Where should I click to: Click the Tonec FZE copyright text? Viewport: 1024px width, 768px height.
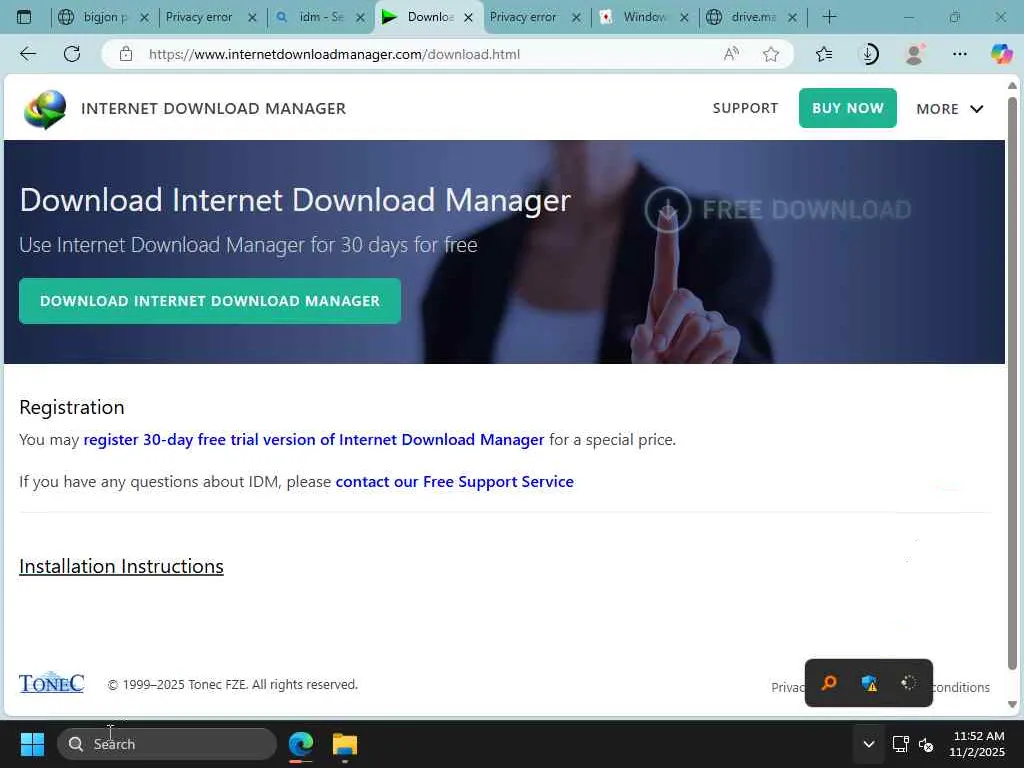[x=232, y=684]
